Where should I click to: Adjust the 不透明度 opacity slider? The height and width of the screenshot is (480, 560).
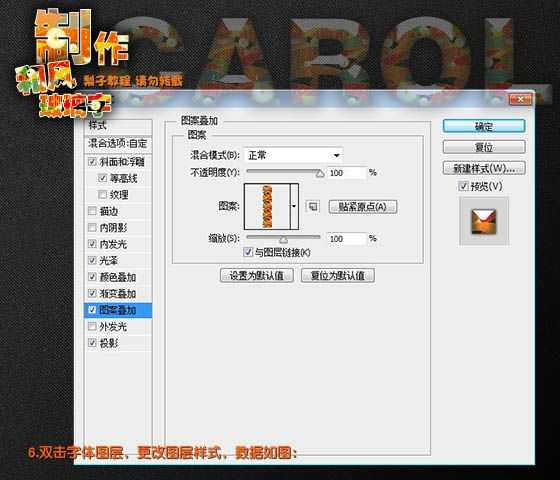320,173
